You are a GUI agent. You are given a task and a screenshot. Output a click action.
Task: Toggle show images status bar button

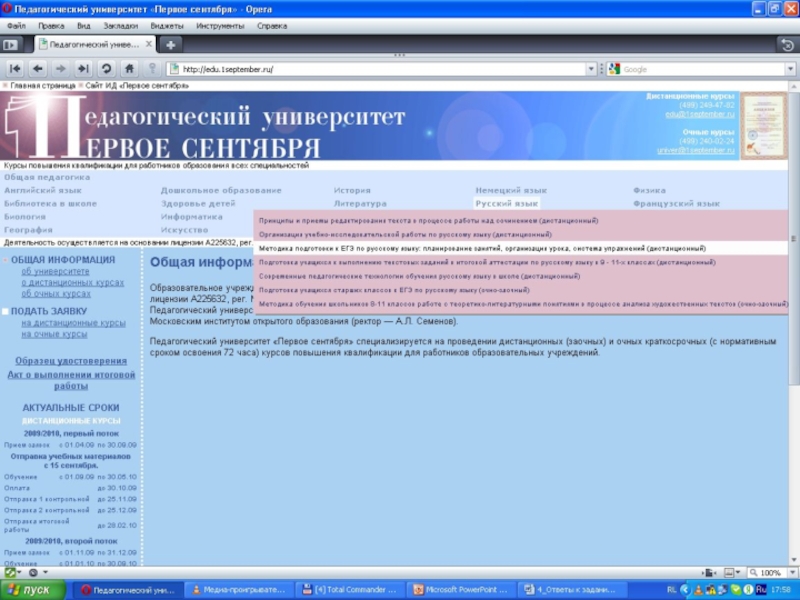729,572
